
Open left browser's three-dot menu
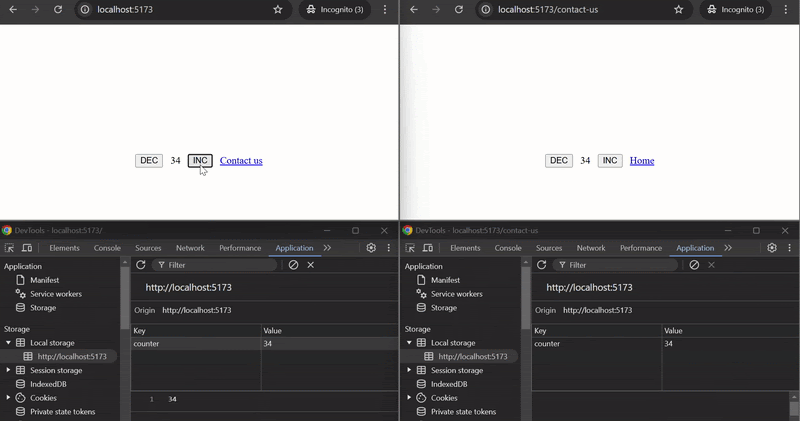(x=385, y=9)
